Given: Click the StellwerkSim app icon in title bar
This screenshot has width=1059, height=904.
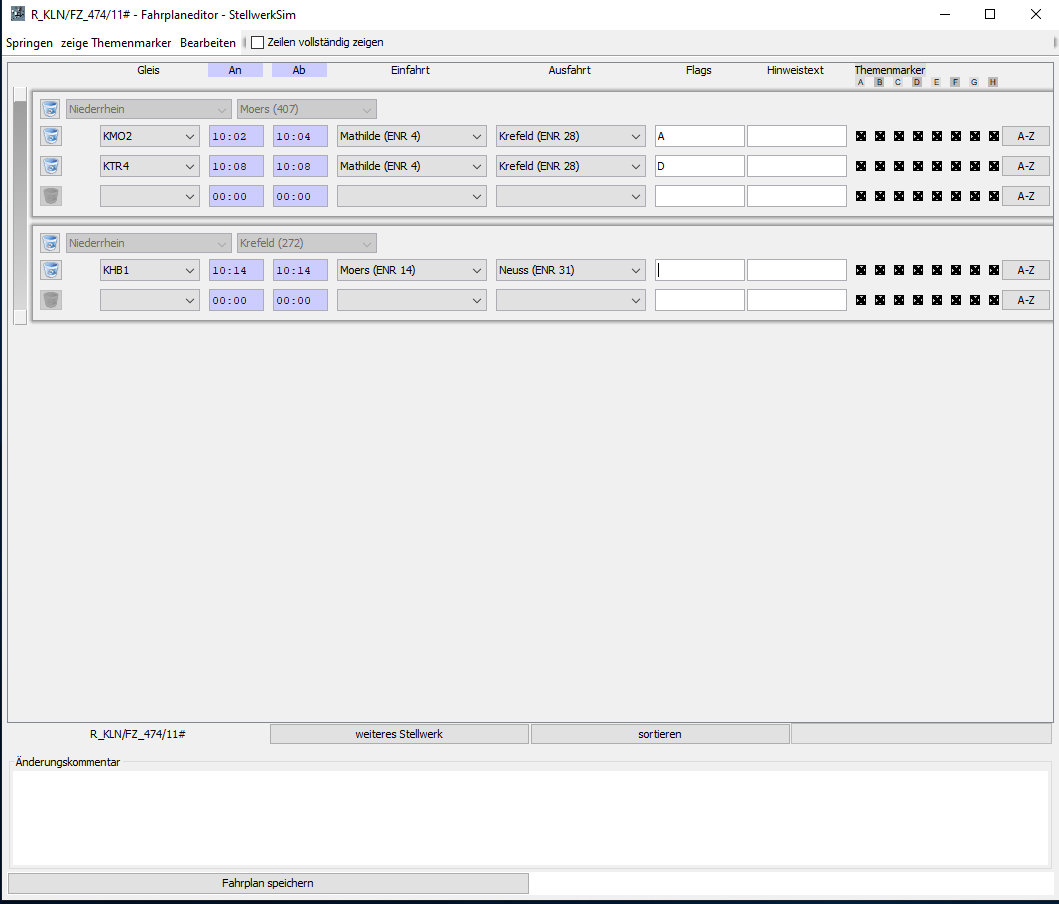Looking at the screenshot, I should click(x=17, y=14).
